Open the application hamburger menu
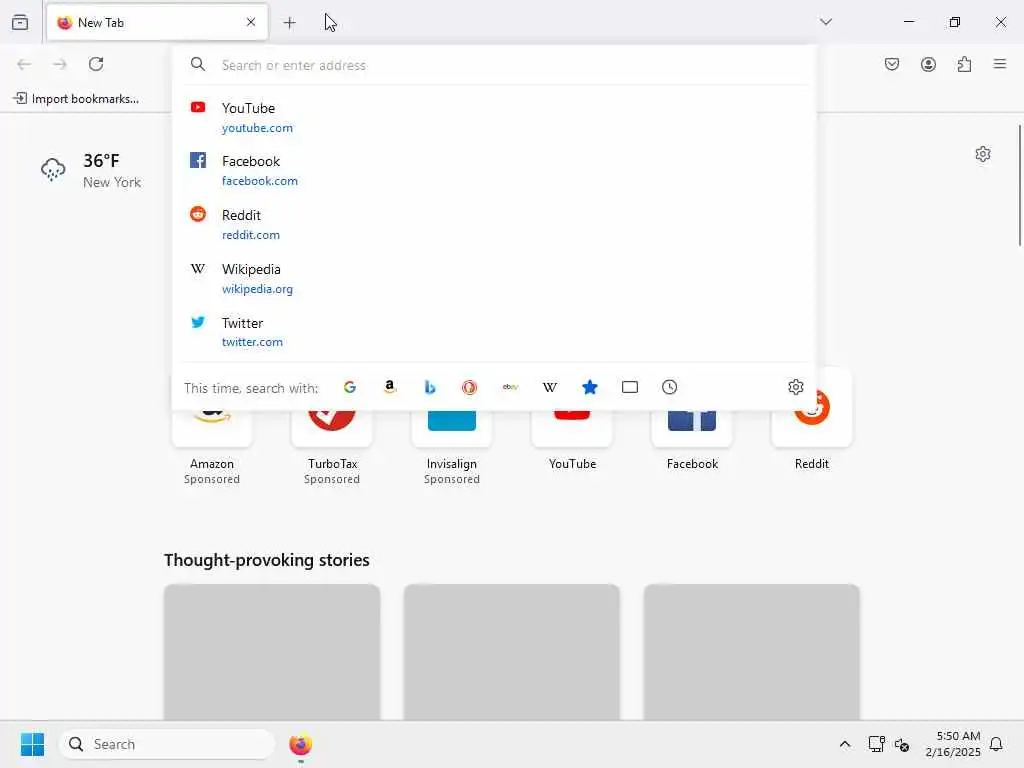The height and width of the screenshot is (768, 1024). [1000, 64]
